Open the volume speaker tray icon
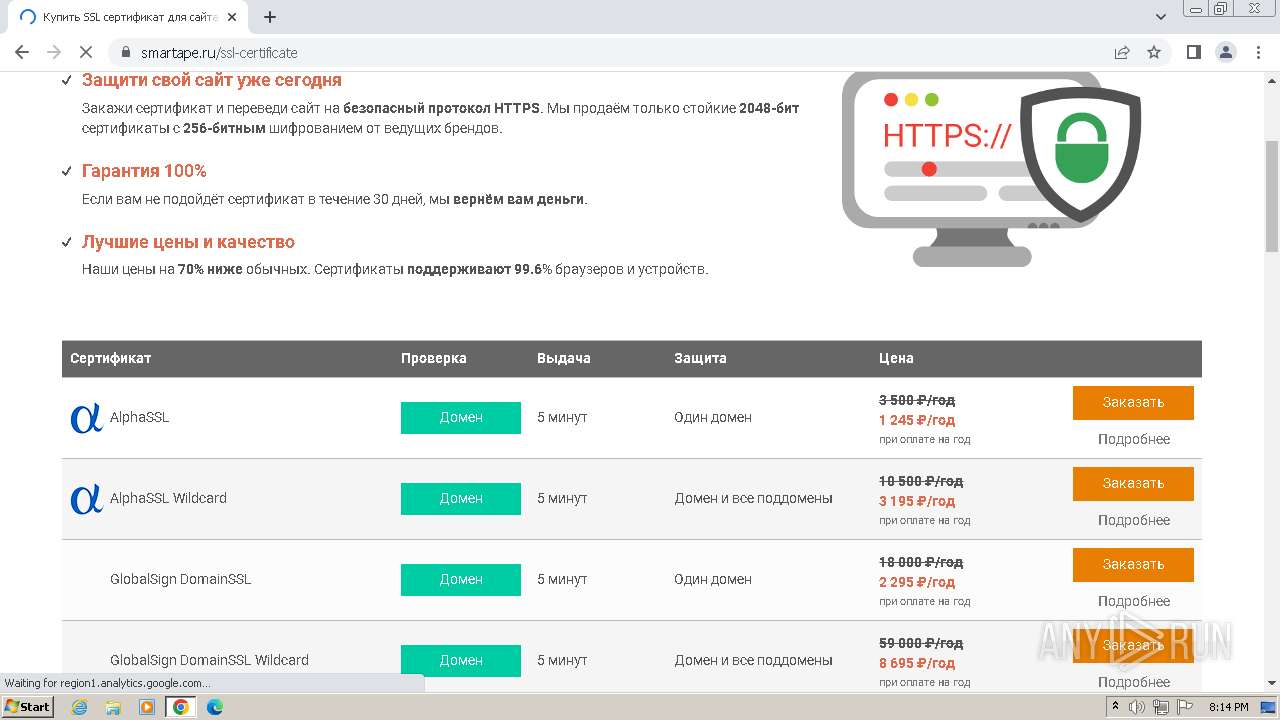Viewport: 1280px width, 720px height. coord(1137,707)
